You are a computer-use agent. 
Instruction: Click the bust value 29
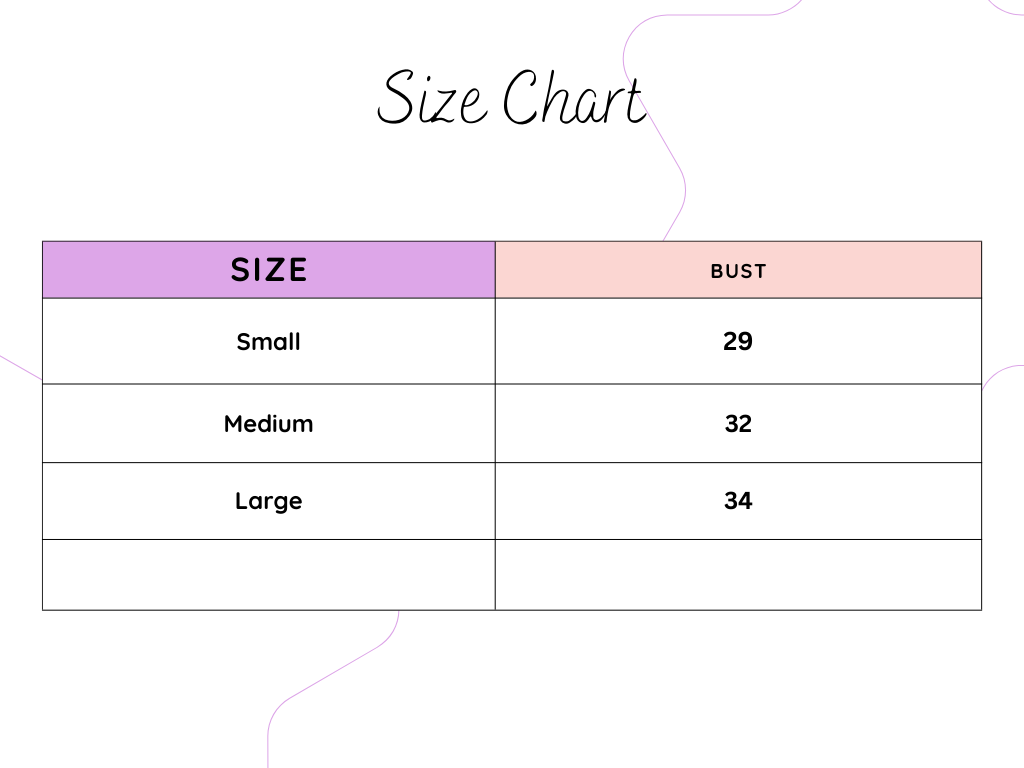tap(738, 342)
